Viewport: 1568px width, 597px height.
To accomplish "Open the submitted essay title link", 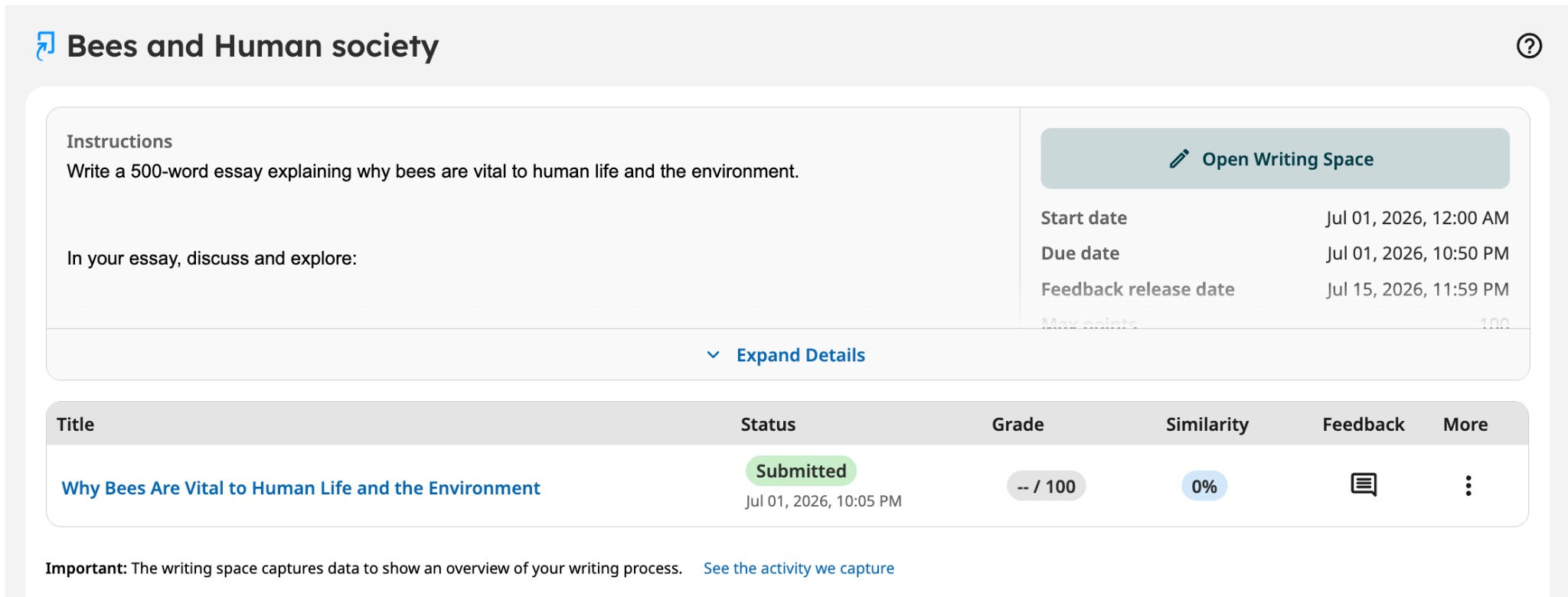I will click(301, 488).
